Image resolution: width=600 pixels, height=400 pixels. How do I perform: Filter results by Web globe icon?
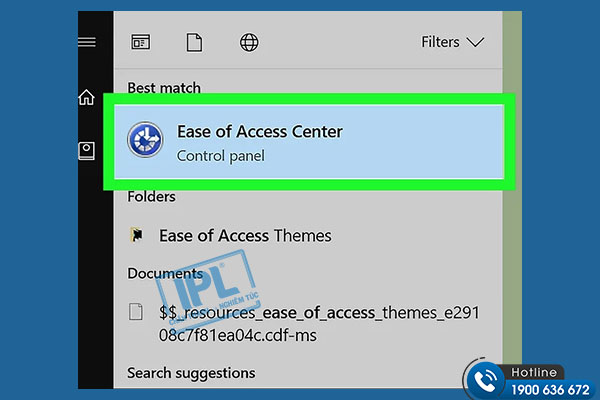pyautogui.click(x=249, y=42)
